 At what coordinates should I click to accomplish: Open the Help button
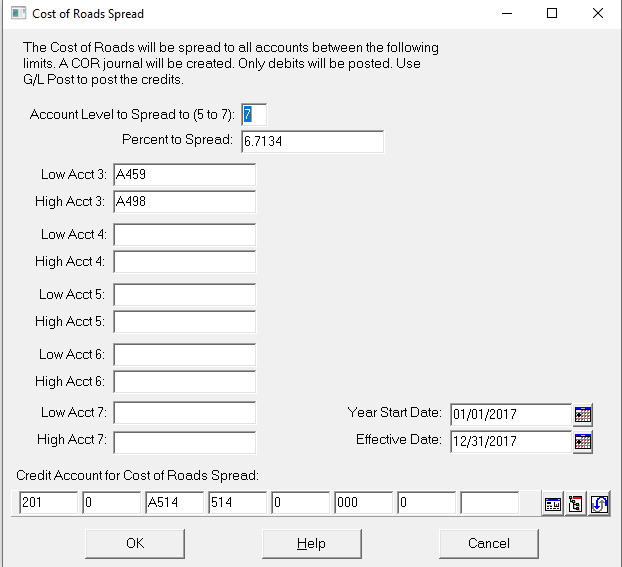pyautogui.click(x=311, y=543)
